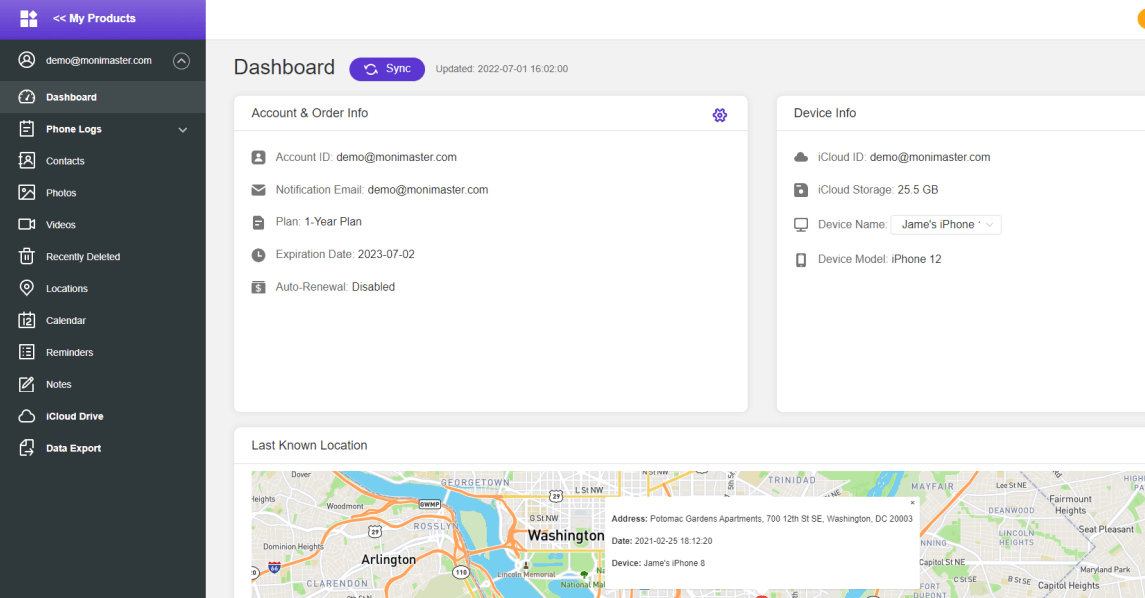This screenshot has height=598, width=1145.
Task: Sync the dashboard data
Action: (x=387, y=69)
